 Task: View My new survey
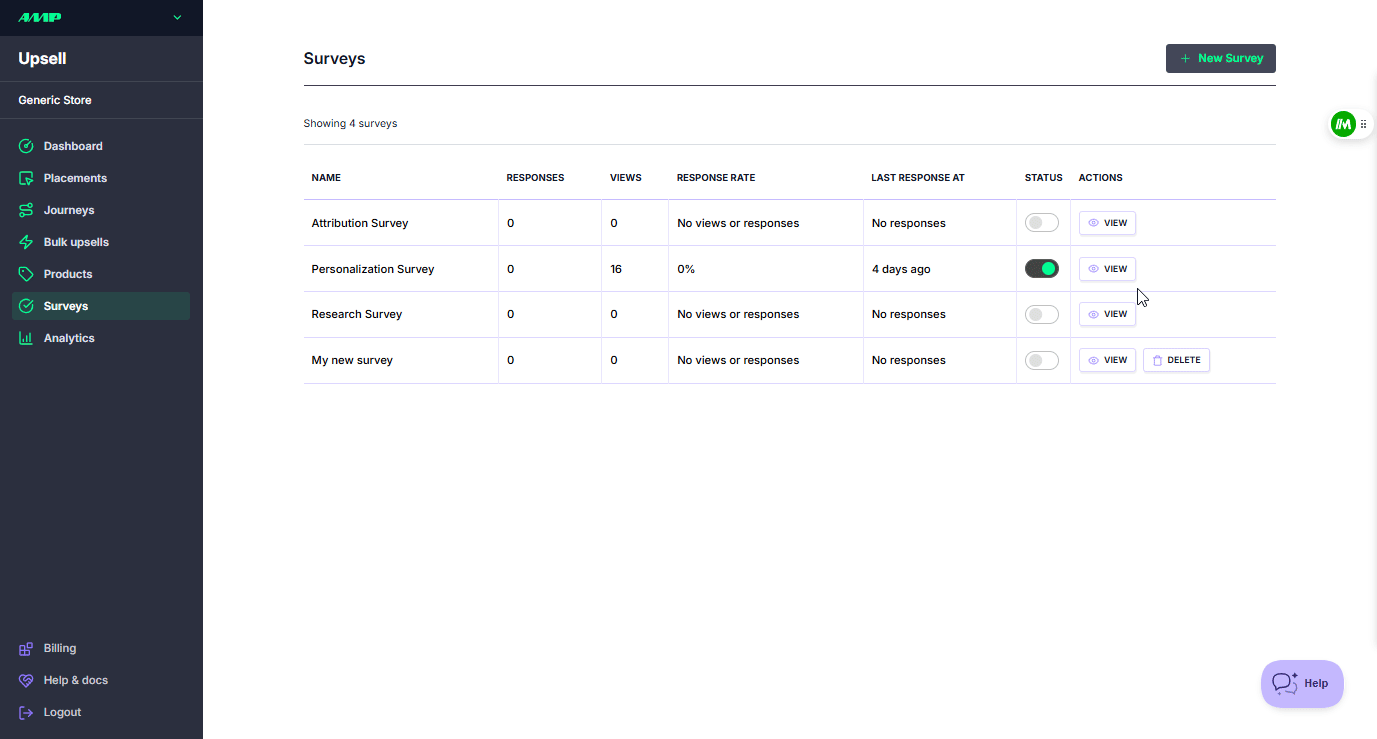(1107, 360)
